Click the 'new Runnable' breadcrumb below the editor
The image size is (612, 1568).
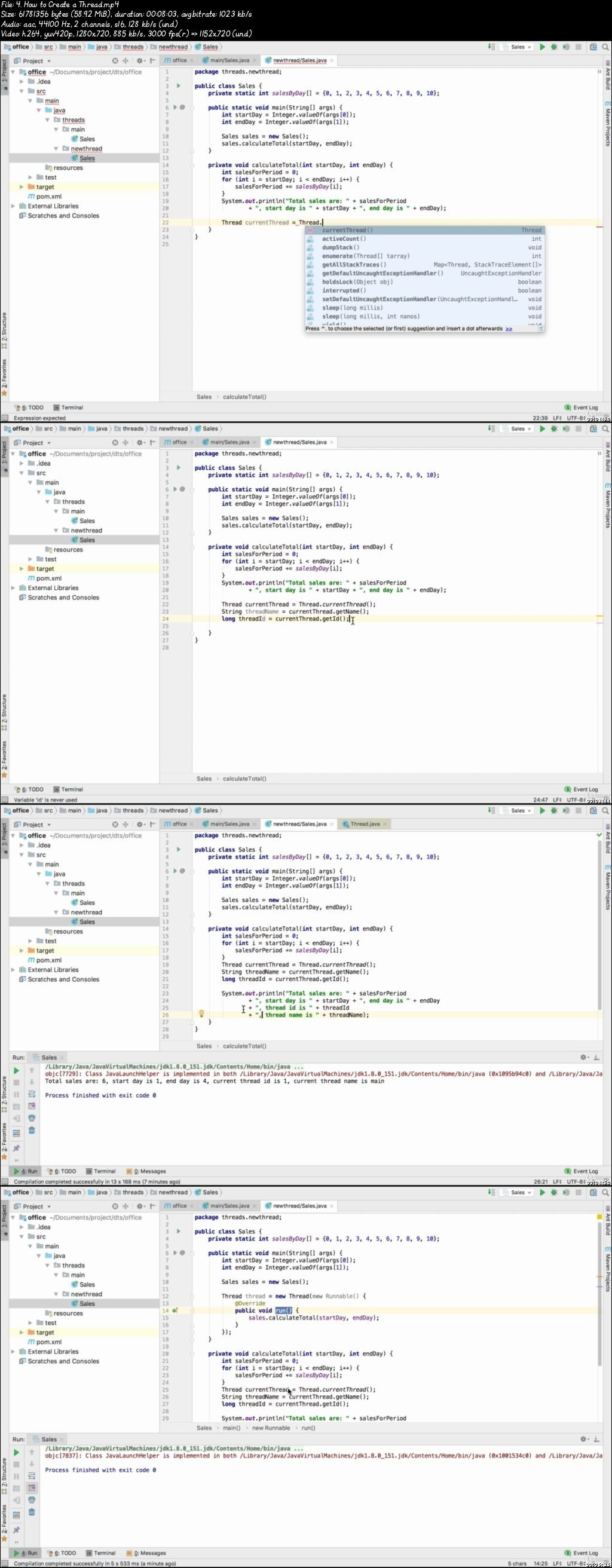pyautogui.click(x=271, y=1428)
